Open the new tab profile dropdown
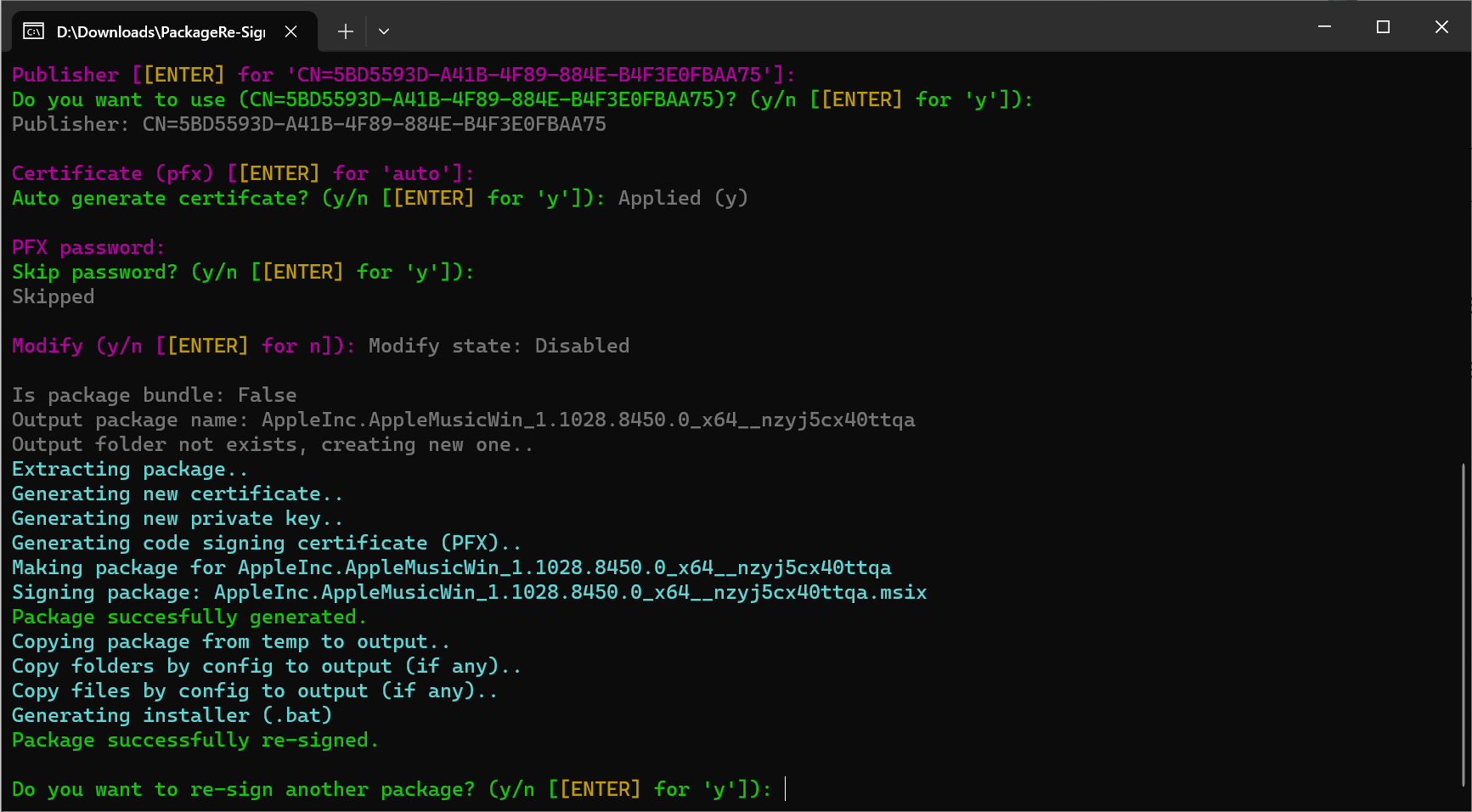 [x=384, y=31]
